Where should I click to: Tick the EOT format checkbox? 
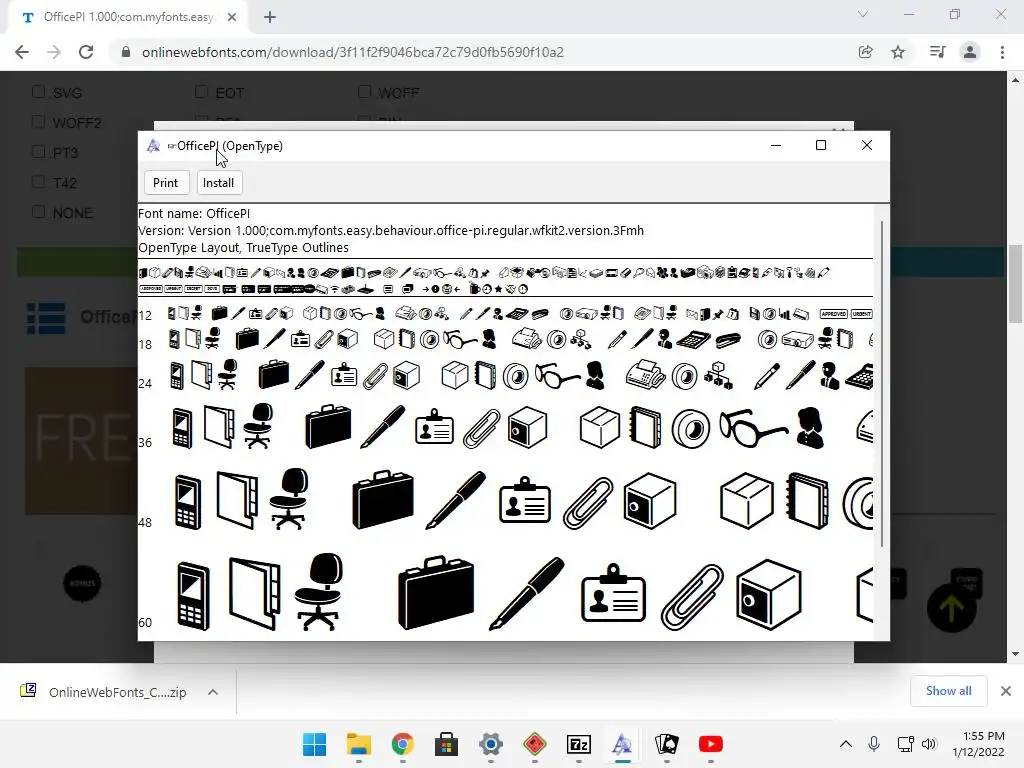202,92
